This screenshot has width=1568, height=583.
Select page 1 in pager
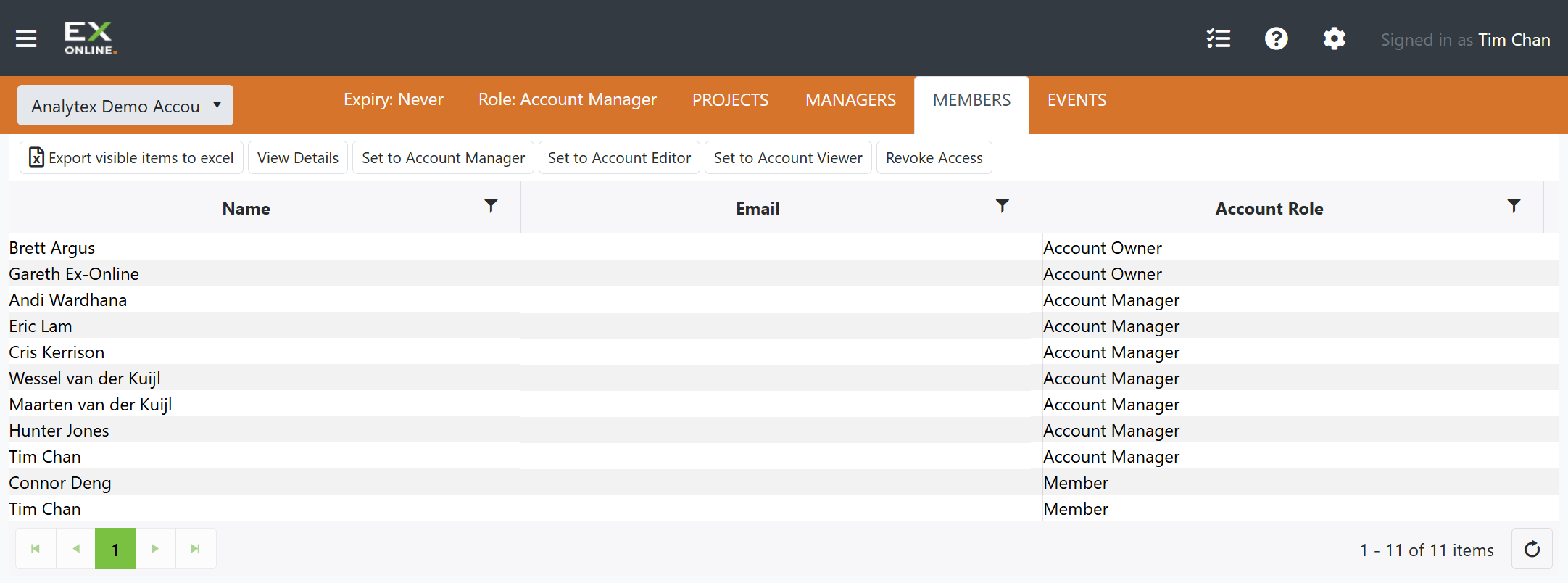pos(115,549)
